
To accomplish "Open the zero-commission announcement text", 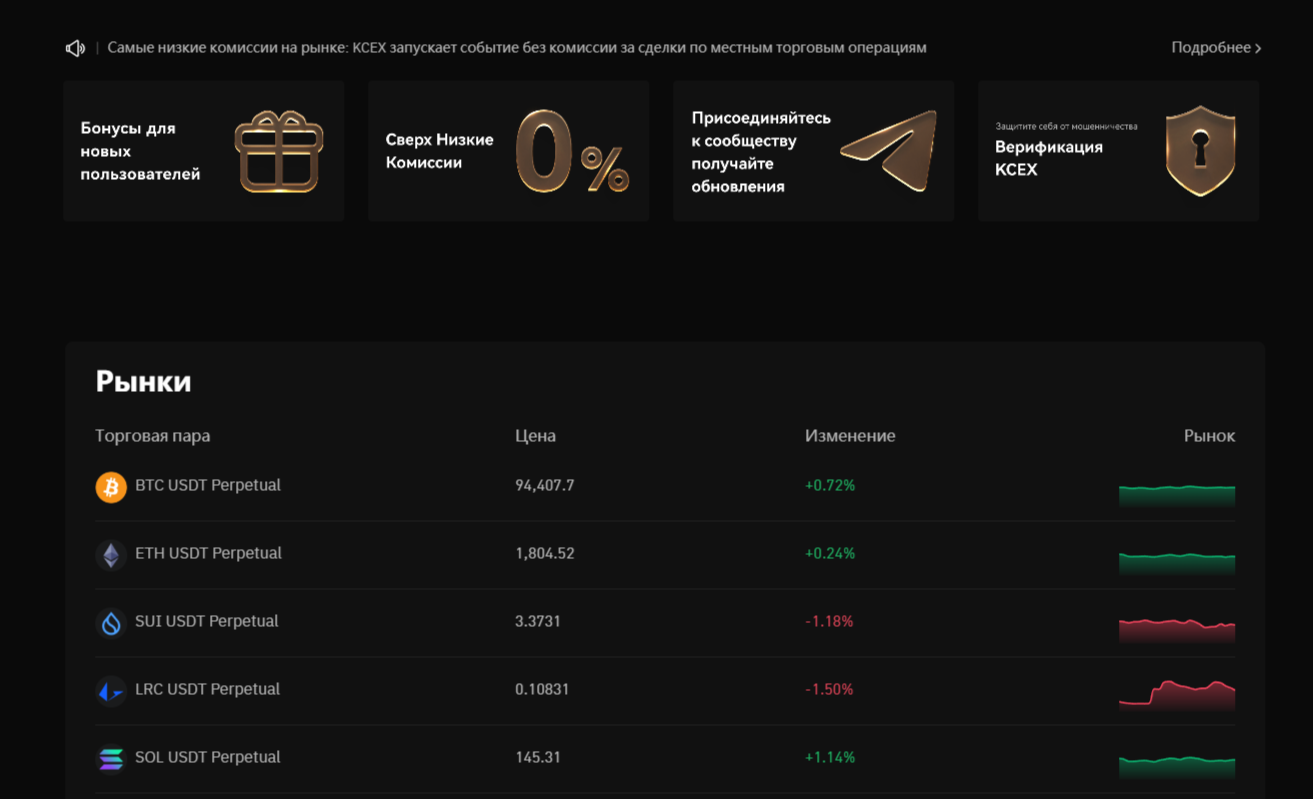I will point(517,48).
